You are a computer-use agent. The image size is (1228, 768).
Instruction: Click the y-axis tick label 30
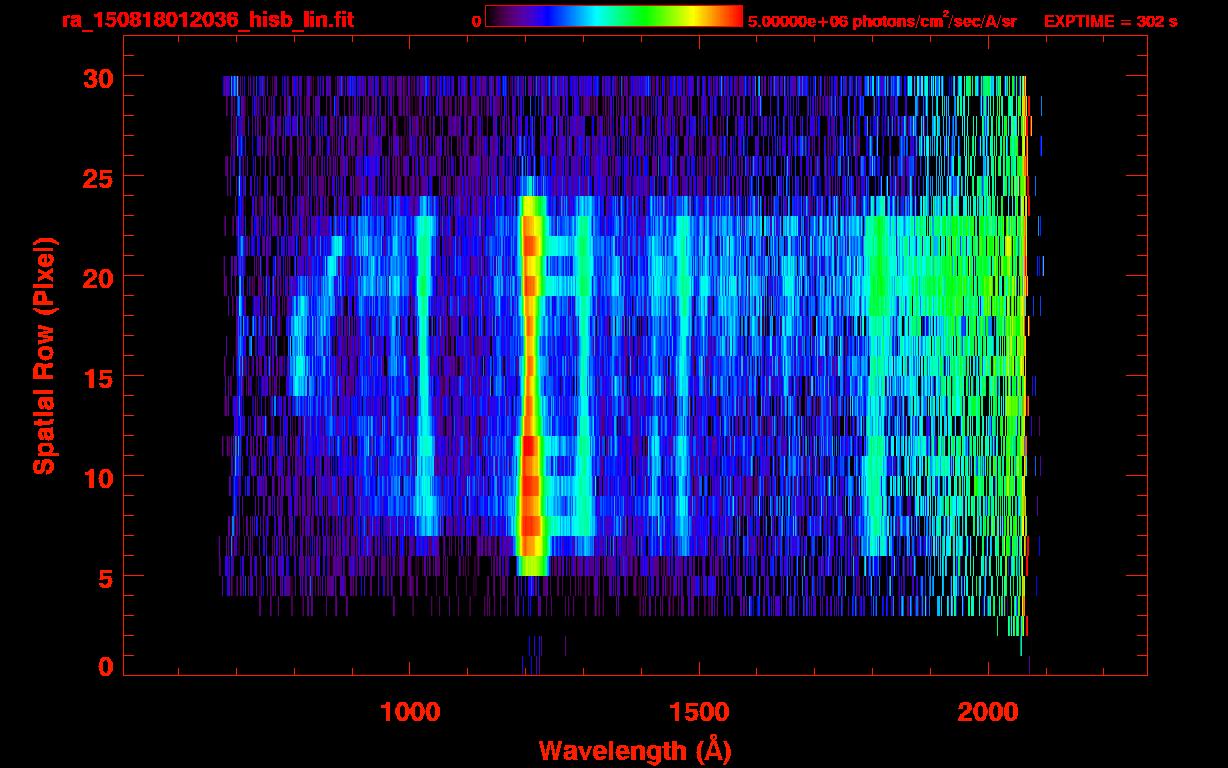(x=97, y=77)
